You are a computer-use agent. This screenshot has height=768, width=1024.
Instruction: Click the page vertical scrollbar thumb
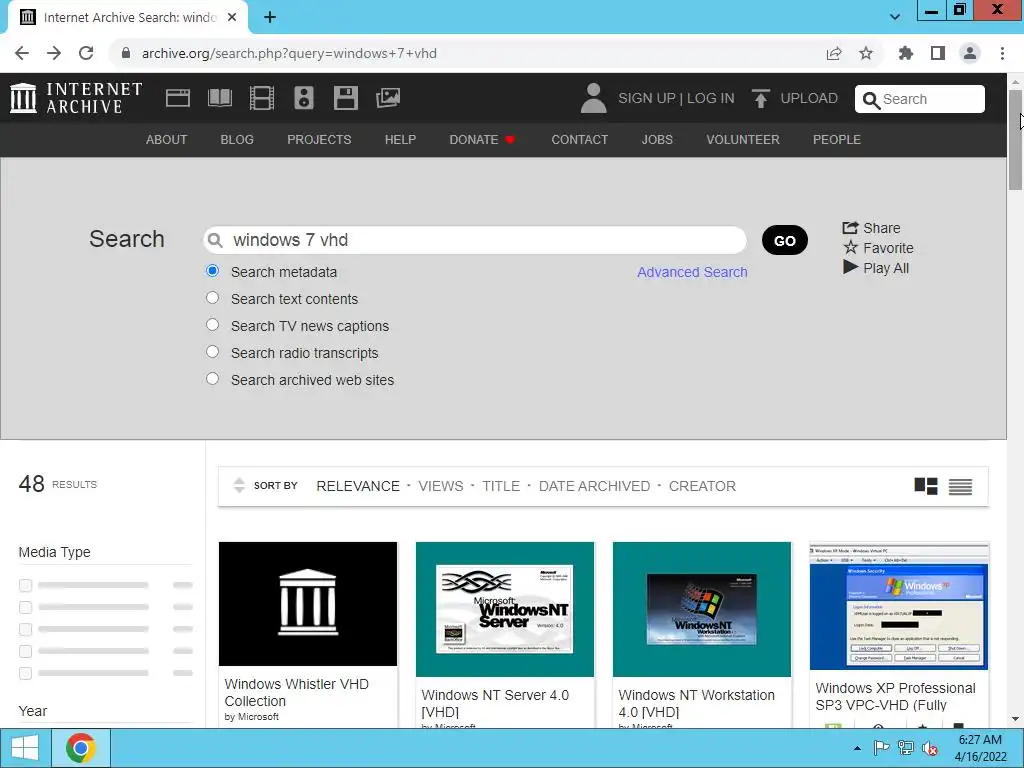click(x=1015, y=140)
